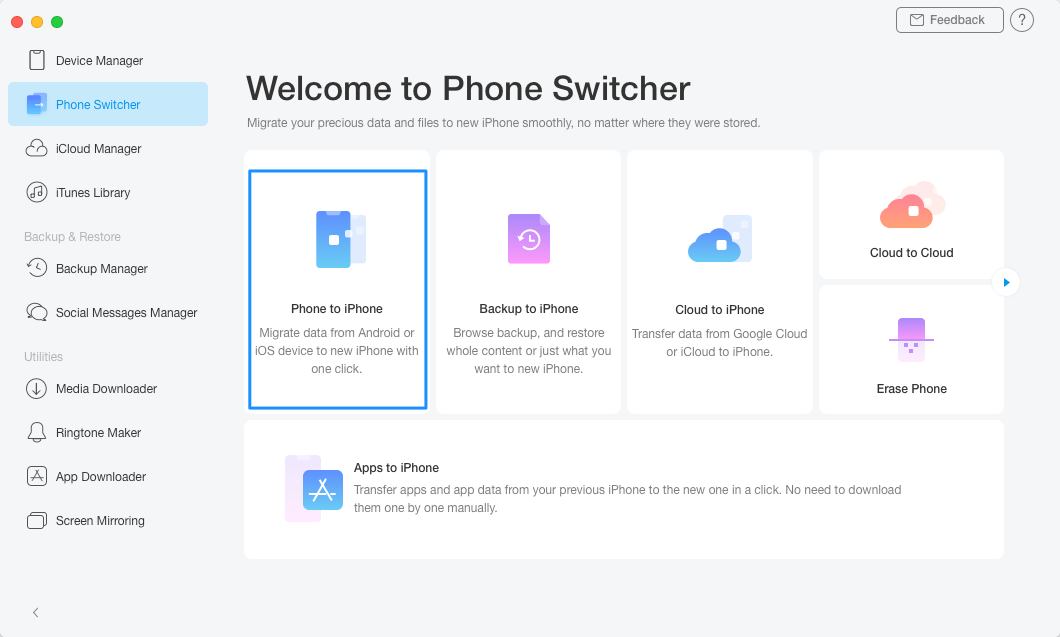
Task: Select the Phone Switcher sidebar icon
Action: (37, 104)
